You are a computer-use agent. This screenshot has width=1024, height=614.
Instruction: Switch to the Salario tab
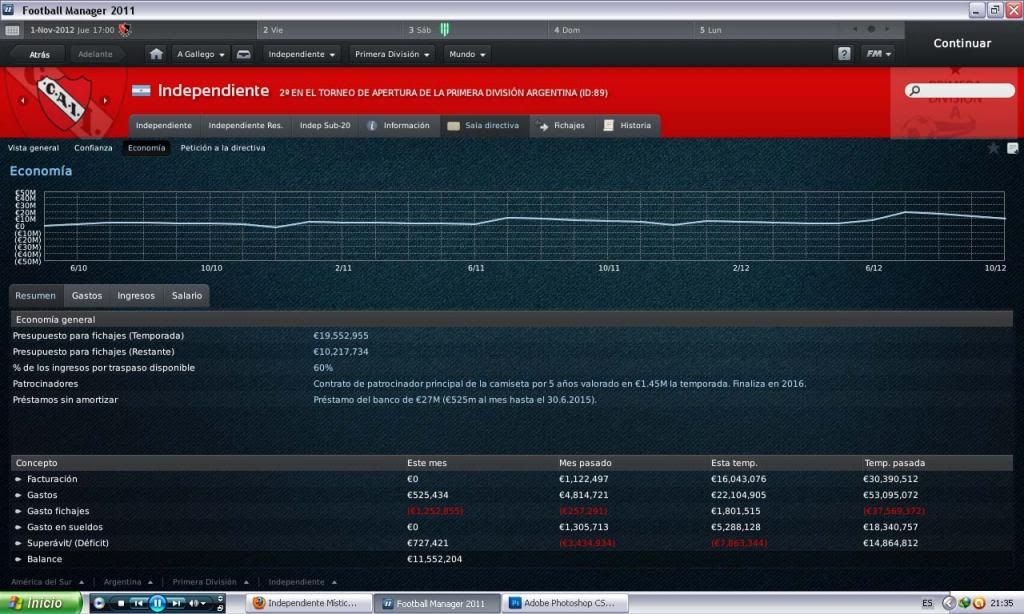tap(187, 295)
